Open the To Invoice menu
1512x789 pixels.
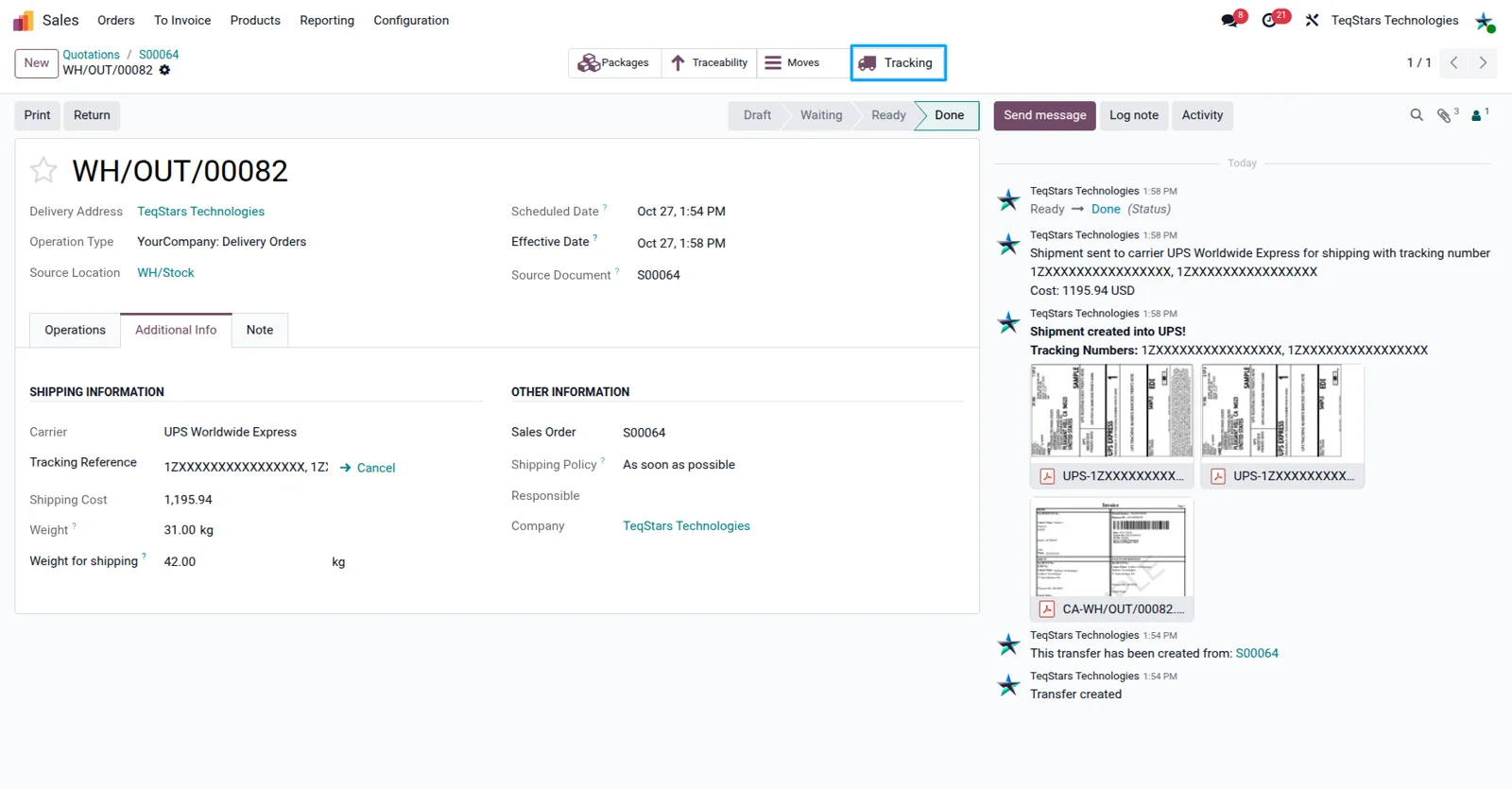pos(182,20)
